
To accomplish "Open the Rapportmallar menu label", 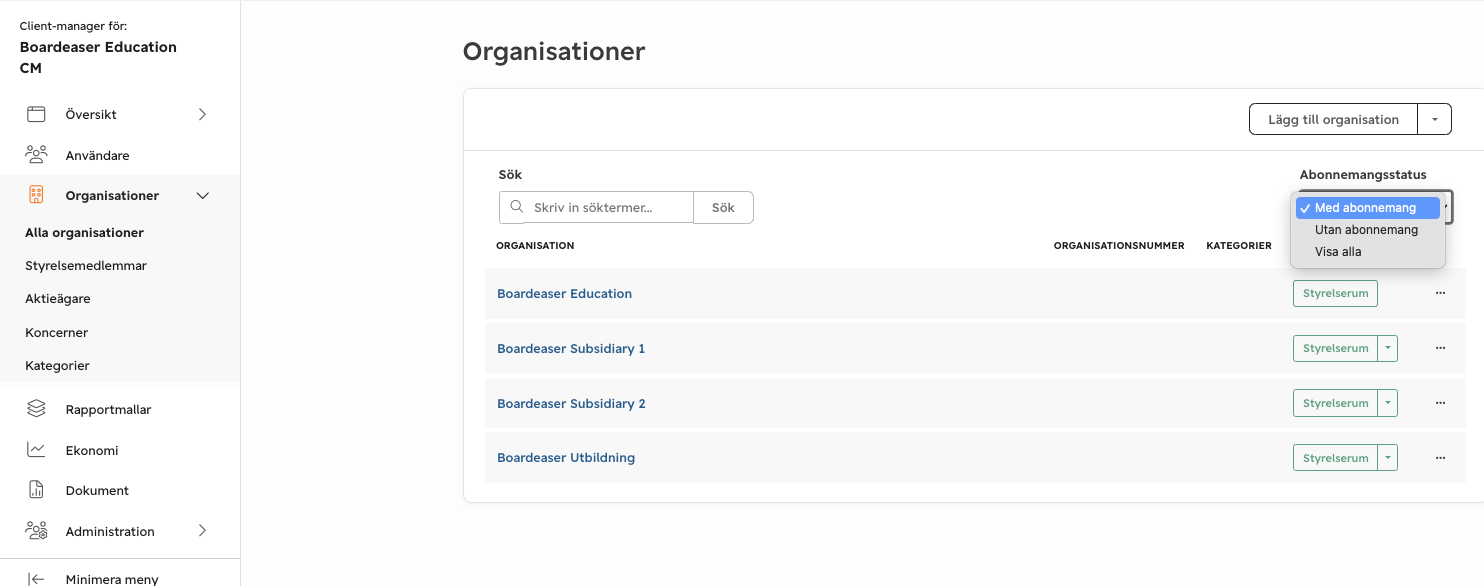I will pos(108,409).
